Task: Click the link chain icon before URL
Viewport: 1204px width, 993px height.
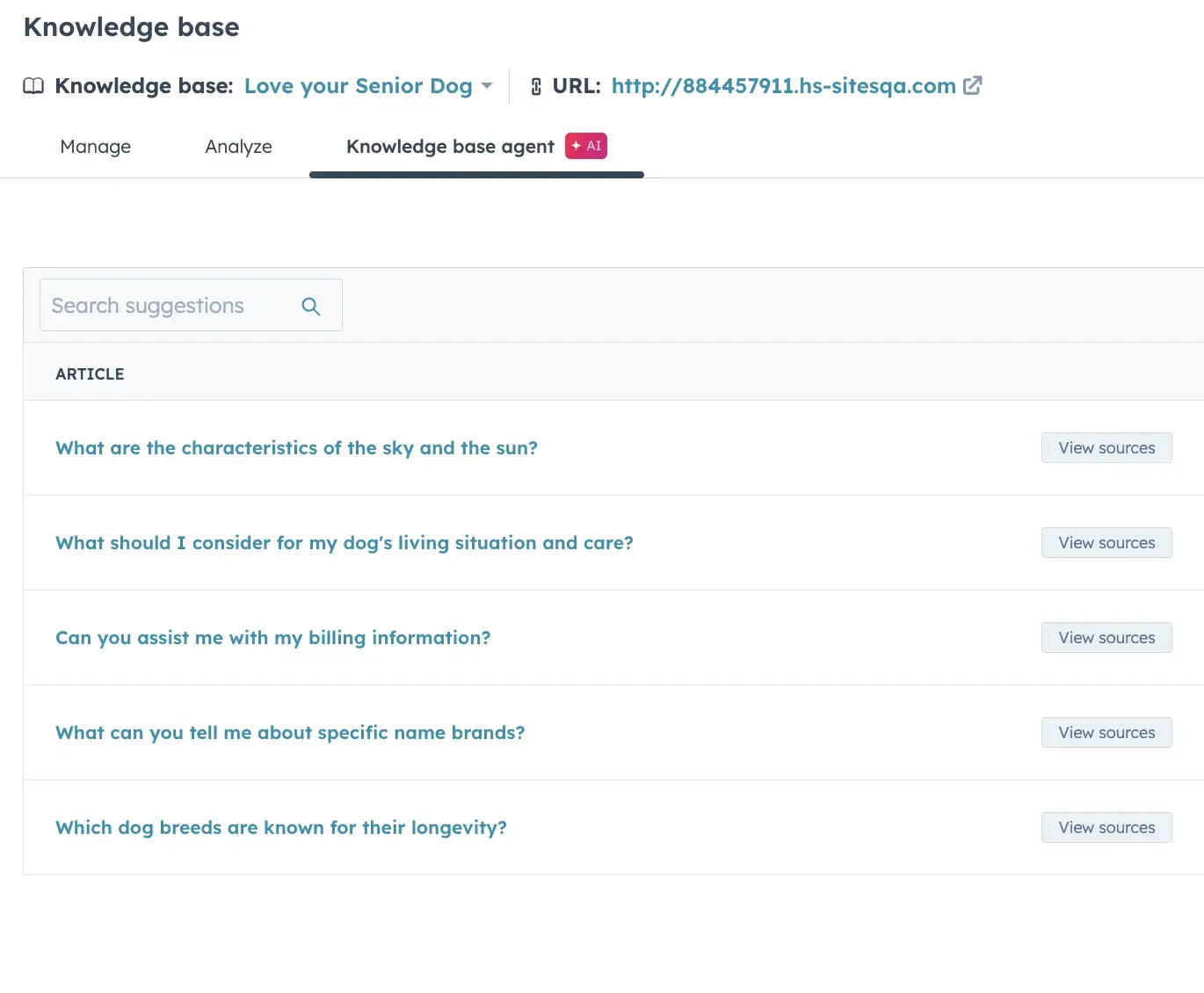Action: (536, 86)
